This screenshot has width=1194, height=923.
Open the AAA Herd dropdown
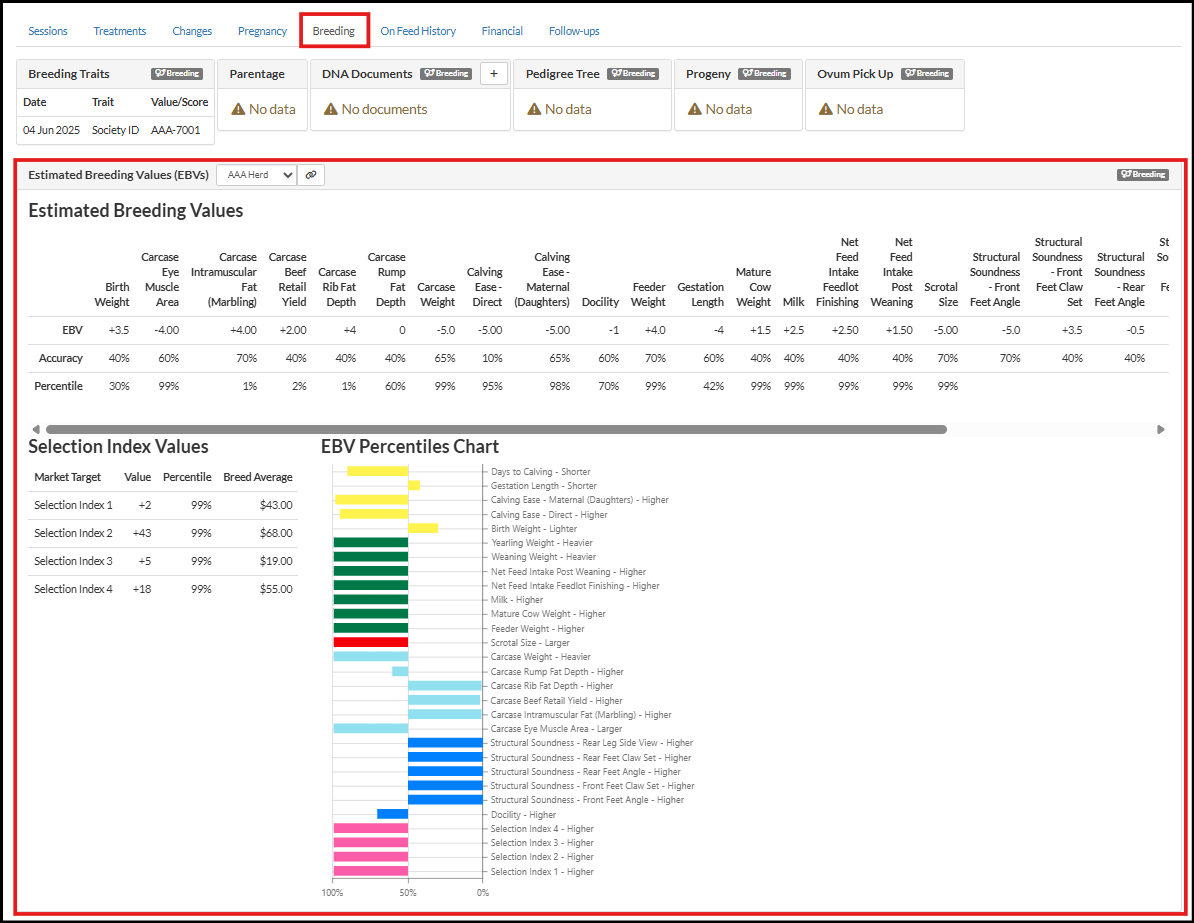pos(256,175)
